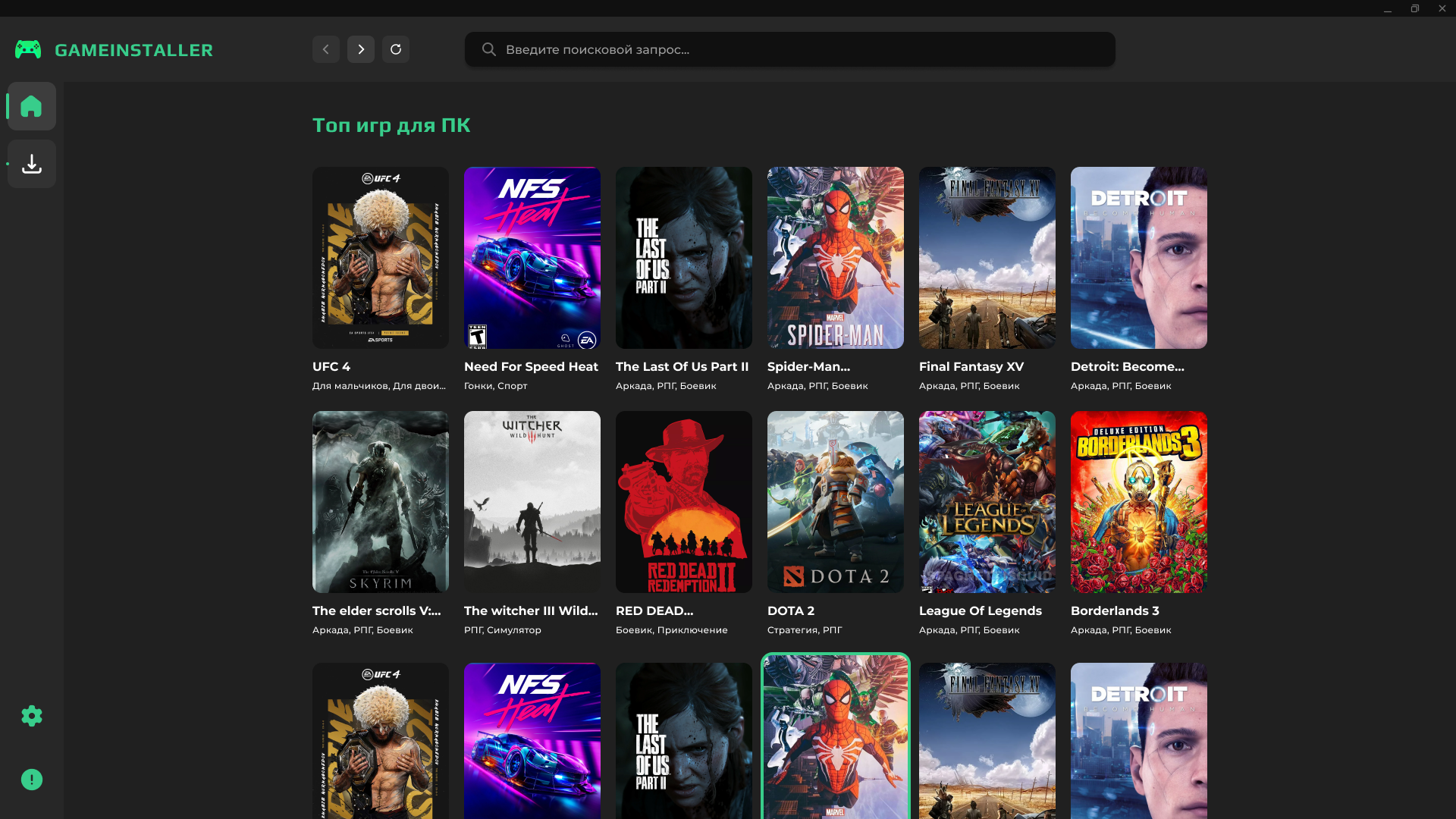
Task: Click 'Для мальчиков, Для двои...' genre text
Action: pyautogui.click(x=379, y=386)
